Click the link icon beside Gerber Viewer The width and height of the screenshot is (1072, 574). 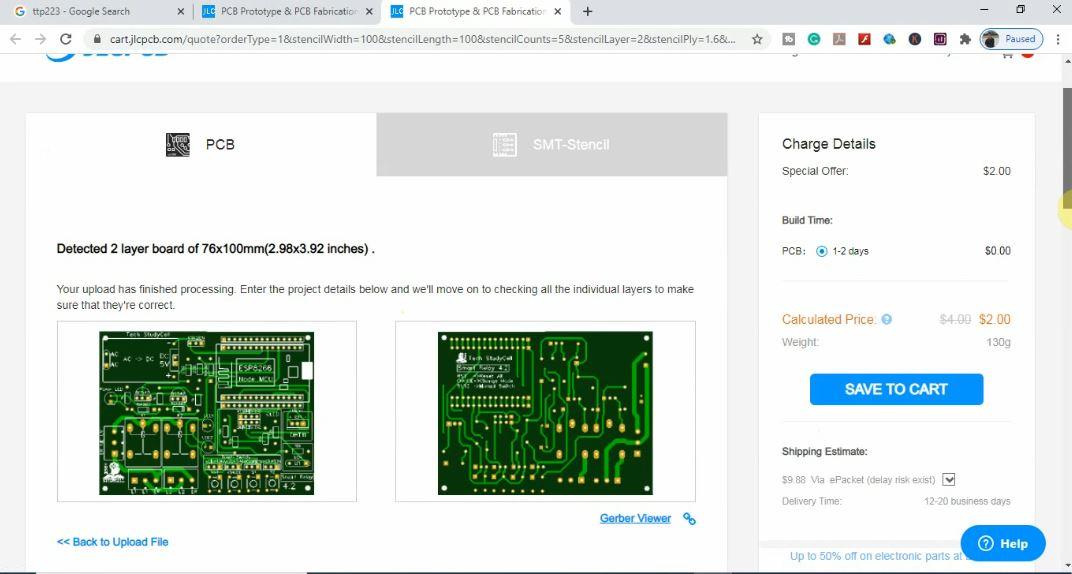click(689, 519)
